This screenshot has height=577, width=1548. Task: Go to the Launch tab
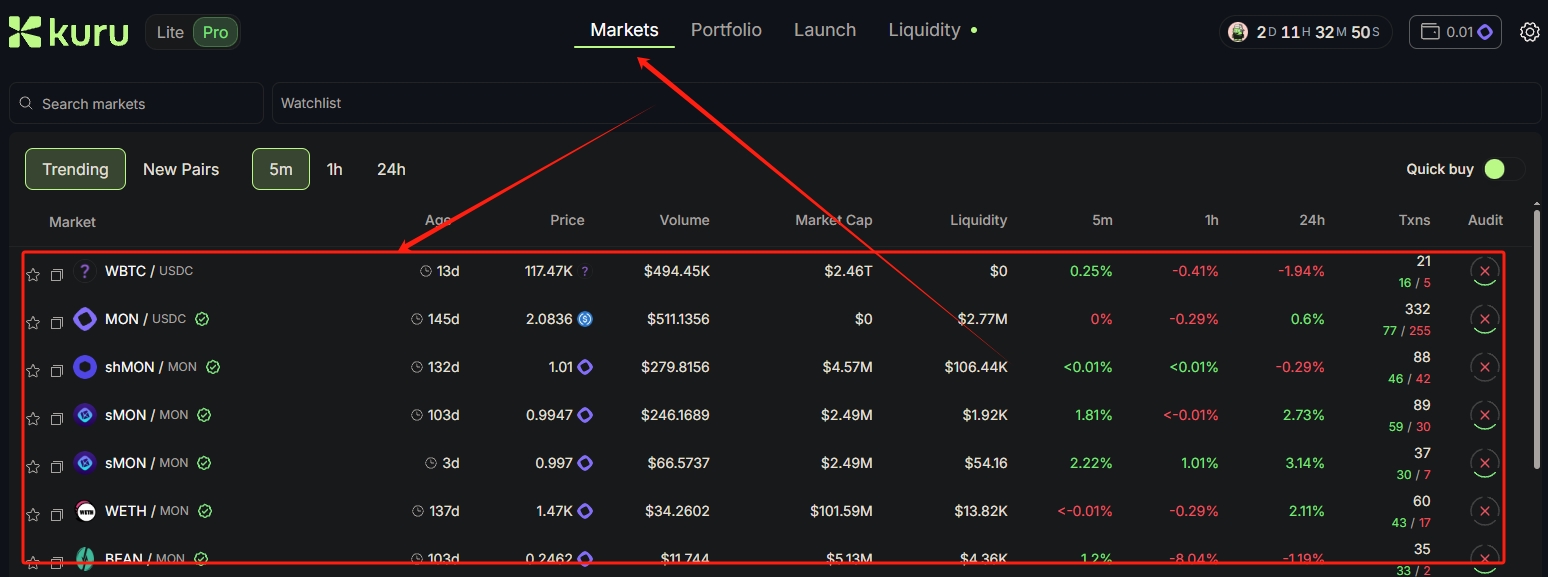click(824, 30)
